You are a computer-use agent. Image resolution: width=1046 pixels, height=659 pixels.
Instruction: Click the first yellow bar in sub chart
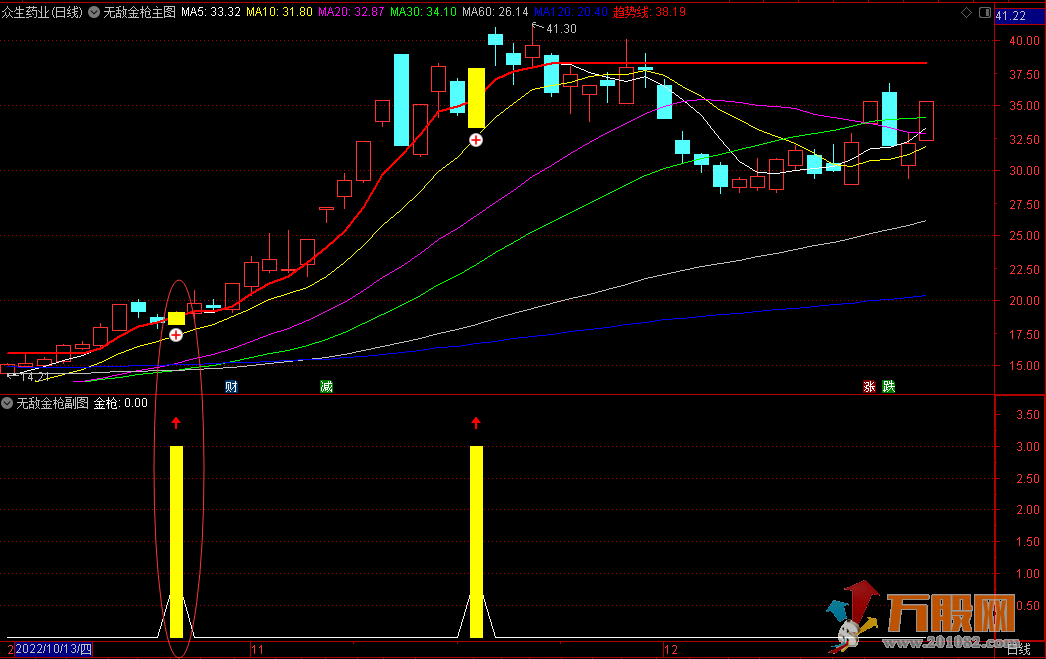(176, 542)
